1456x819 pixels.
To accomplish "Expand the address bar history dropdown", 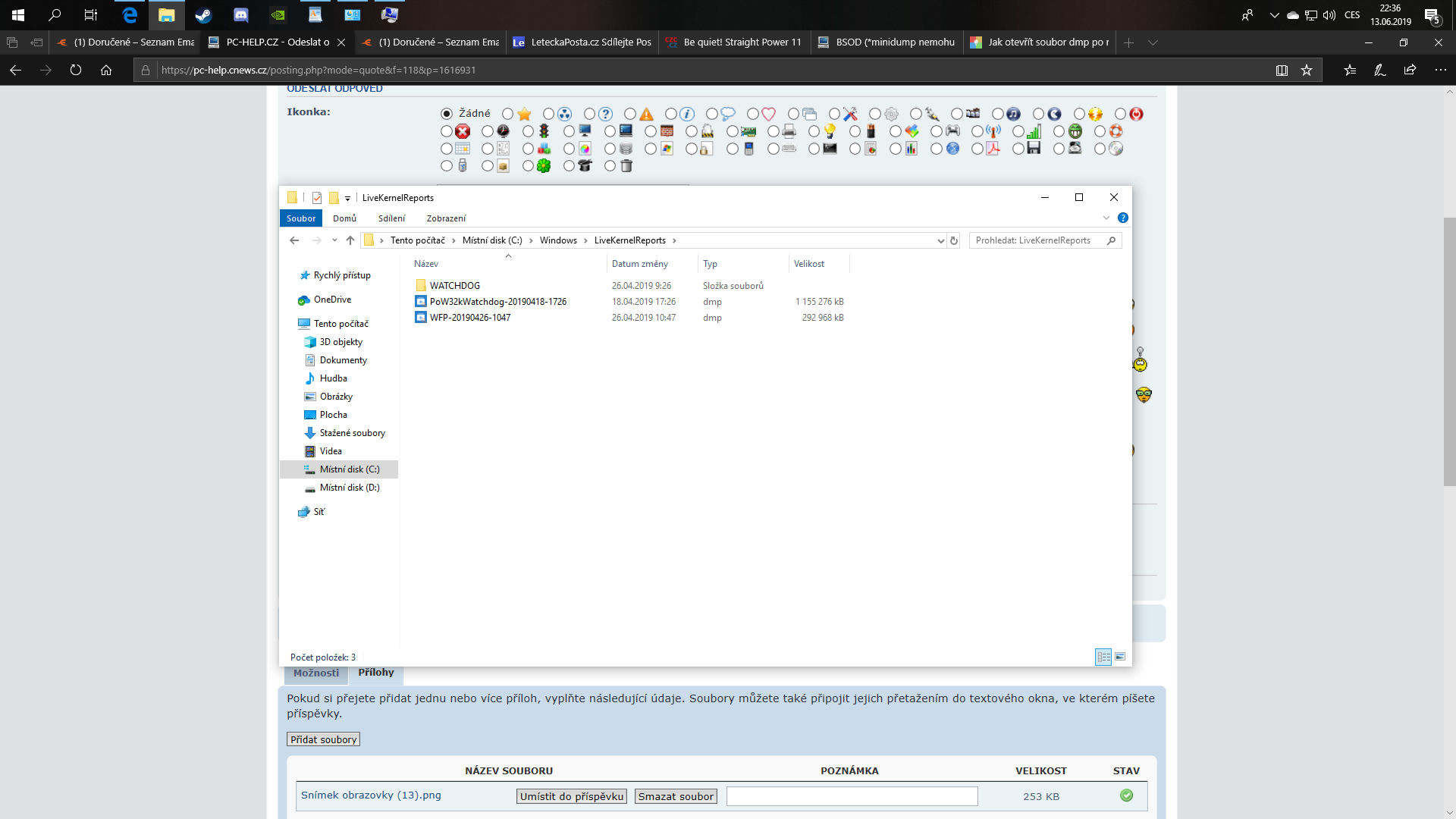I will pyautogui.click(x=940, y=240).
